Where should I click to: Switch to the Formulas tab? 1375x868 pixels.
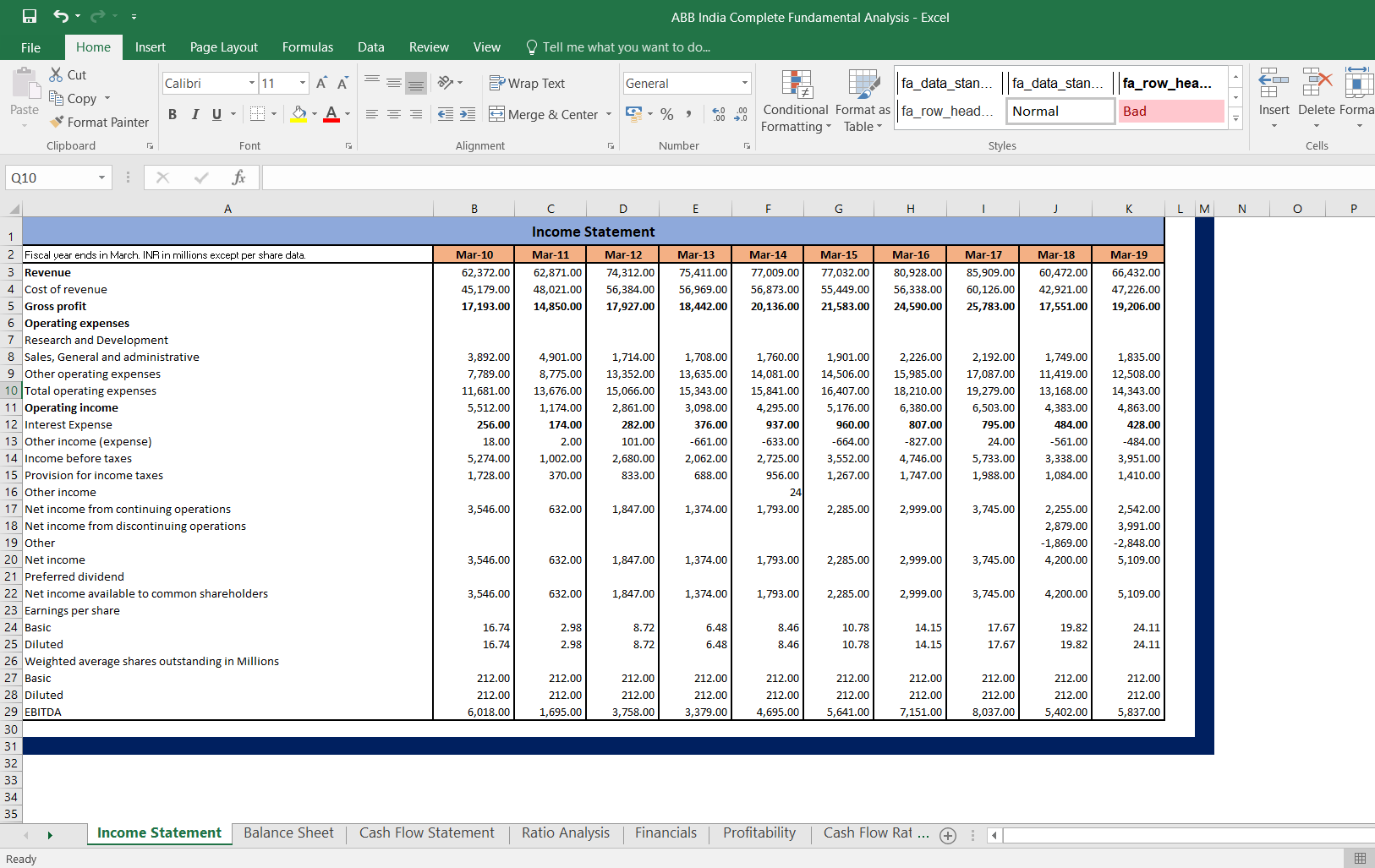click(308, 47)
